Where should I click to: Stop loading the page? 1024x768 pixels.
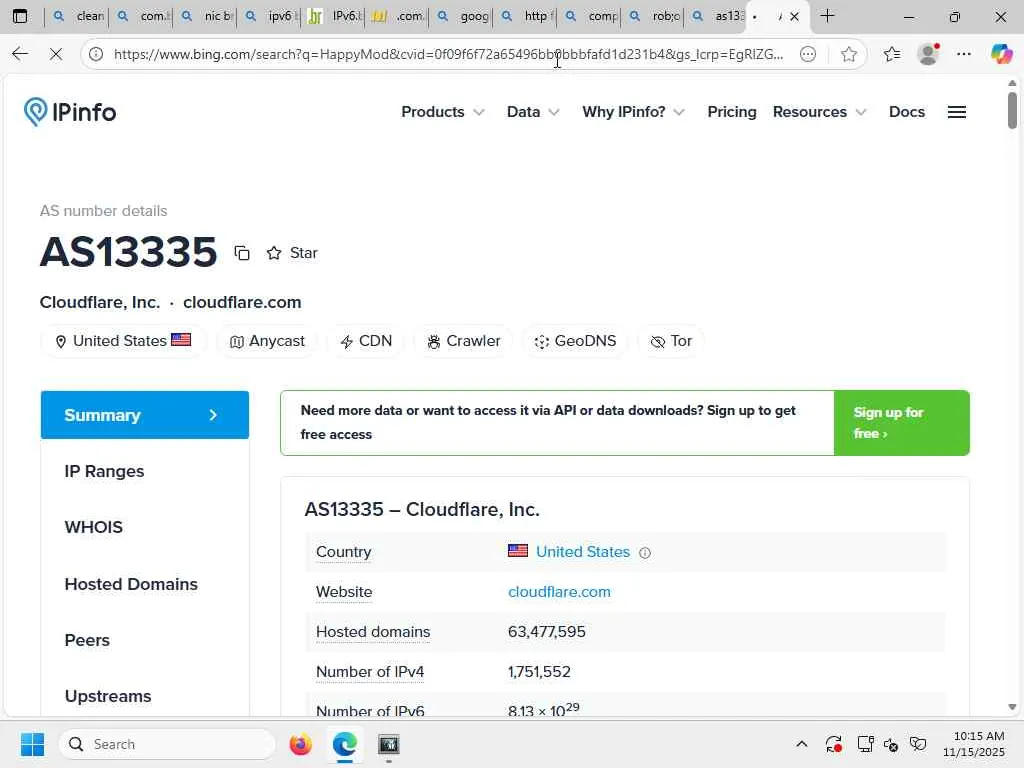click(x=56, y=54)
